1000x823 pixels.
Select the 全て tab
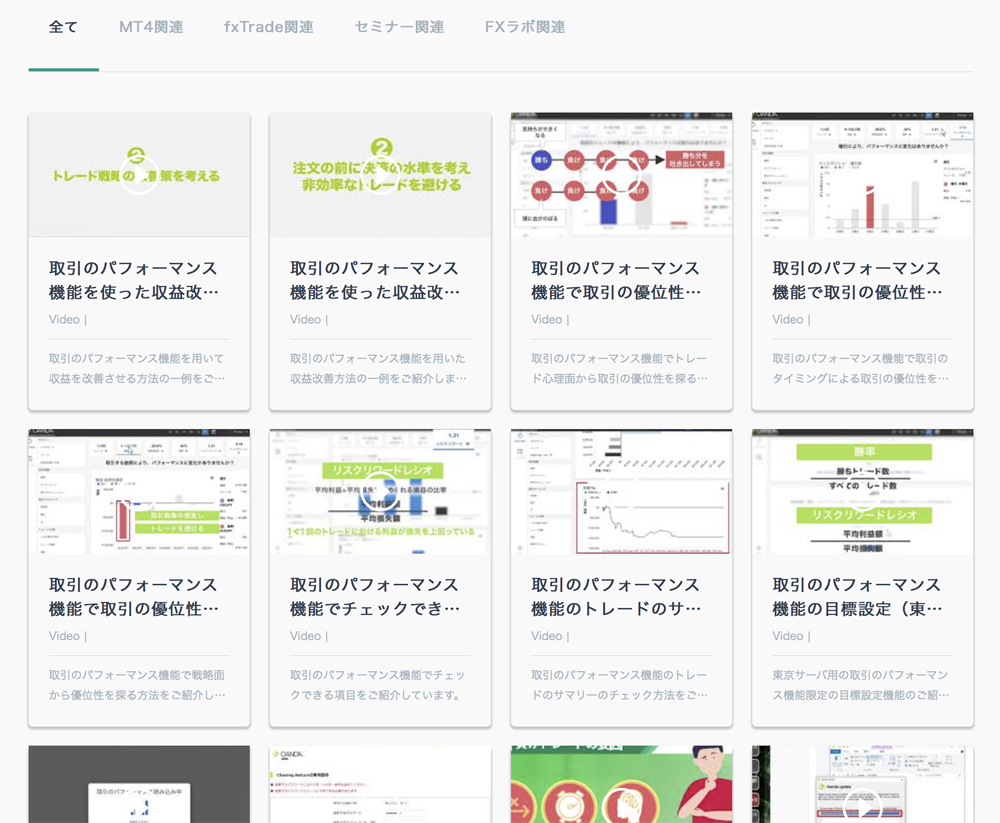(x=63, y=27)
